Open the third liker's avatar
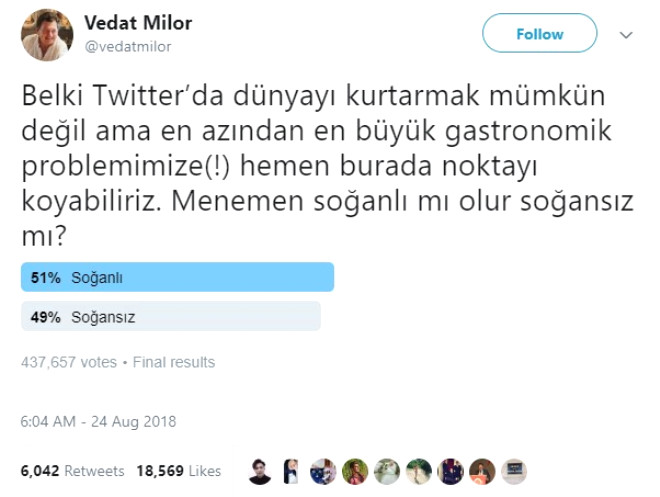 click(322, 471)
